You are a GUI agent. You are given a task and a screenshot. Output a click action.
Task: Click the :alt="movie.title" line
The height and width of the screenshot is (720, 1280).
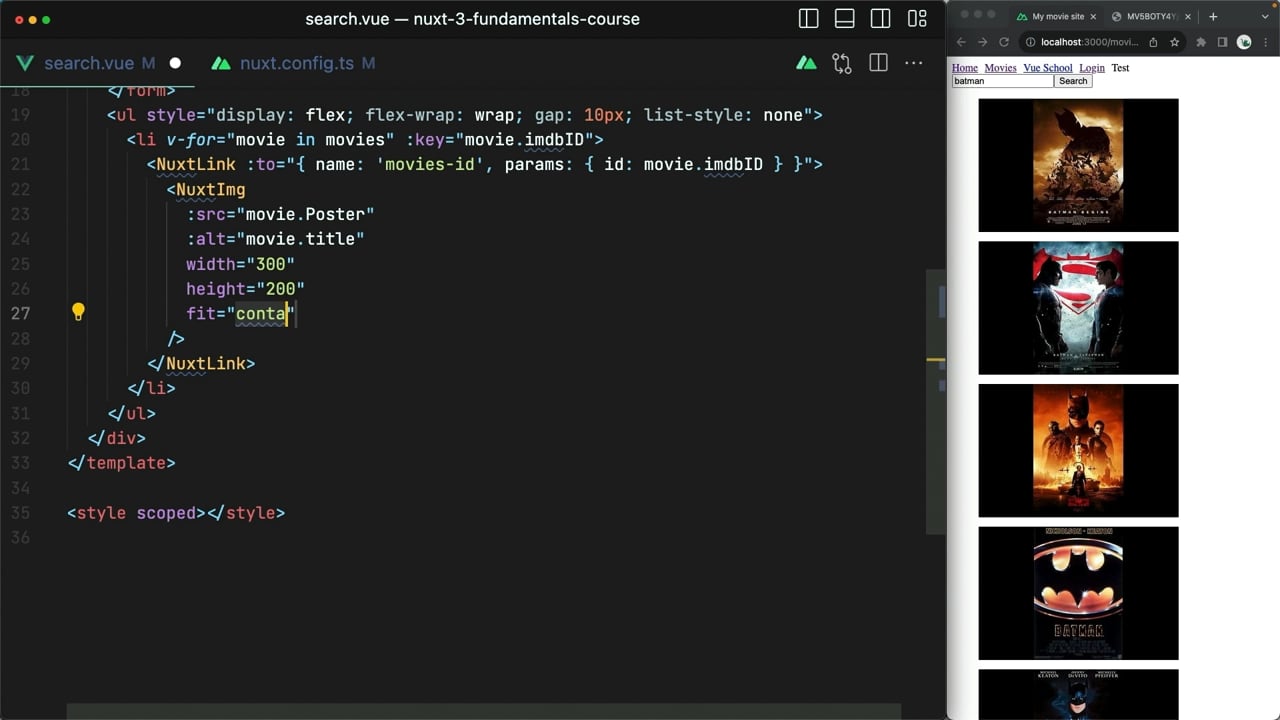[275, 239]
